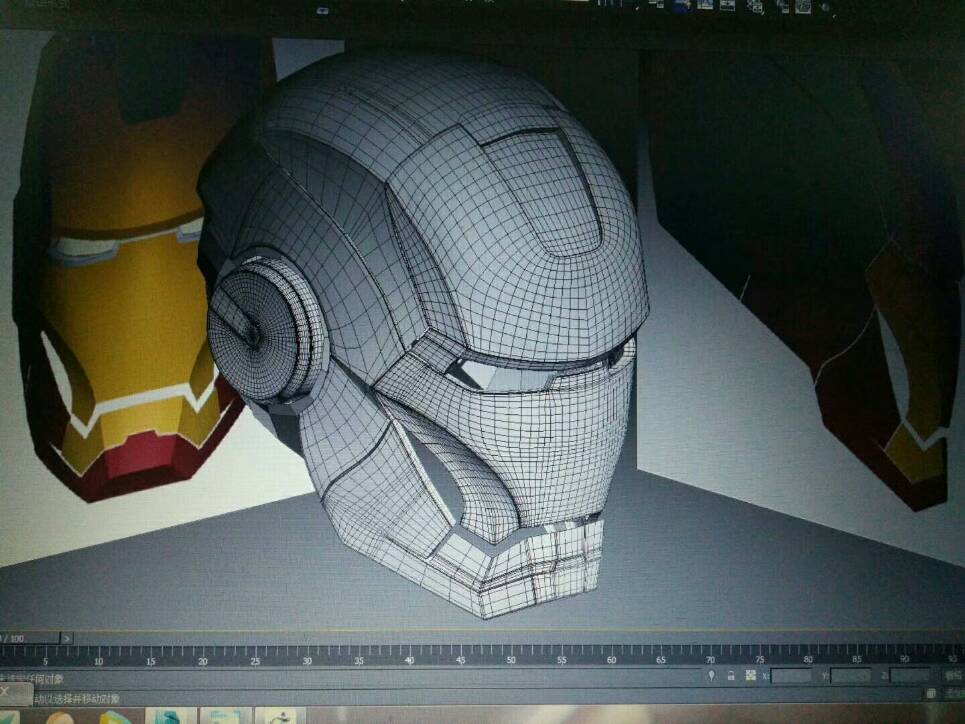The width and height of the screenshot is (965, 724).
Task: Jump to frame 75 on the timeline
Action: pyautogui.click(x=759, y=659)
